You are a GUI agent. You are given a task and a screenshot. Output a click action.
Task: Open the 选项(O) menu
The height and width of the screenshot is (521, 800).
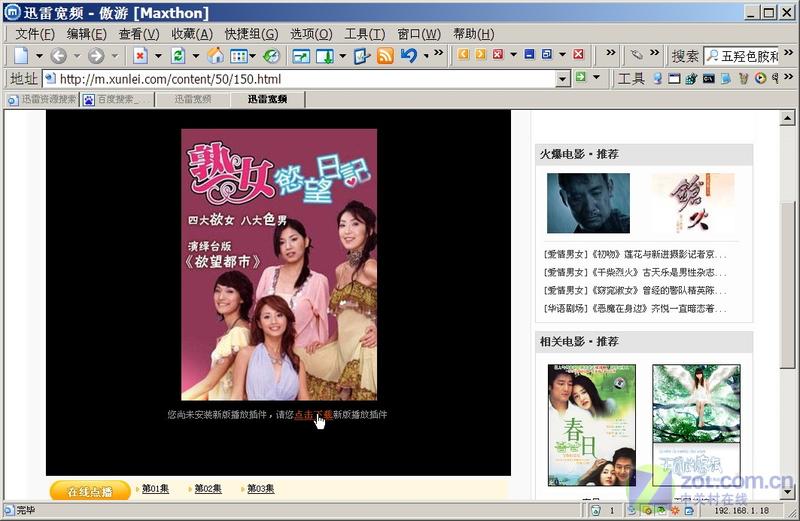[x=311, y=34]
